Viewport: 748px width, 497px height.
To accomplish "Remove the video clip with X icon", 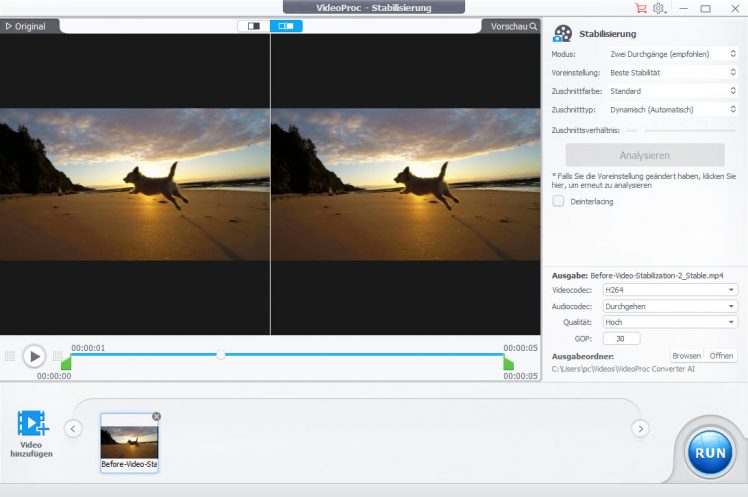I will [x=156, y=416].
